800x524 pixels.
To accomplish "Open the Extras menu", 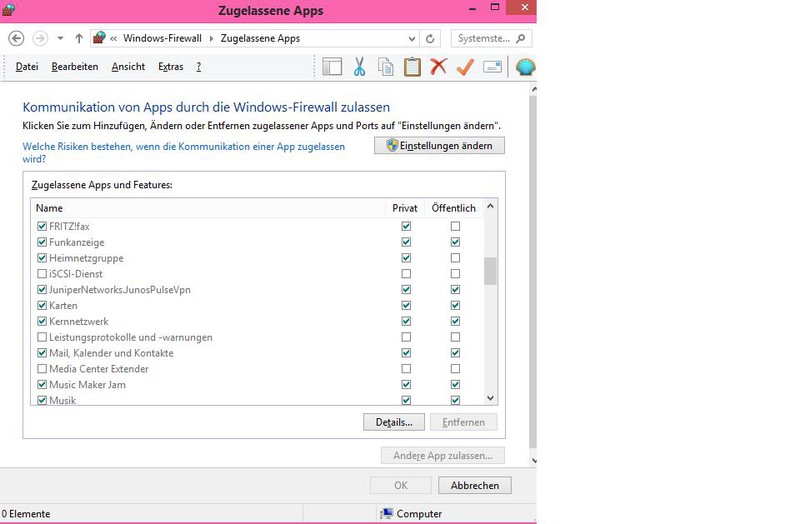I will tap(170, 67).
